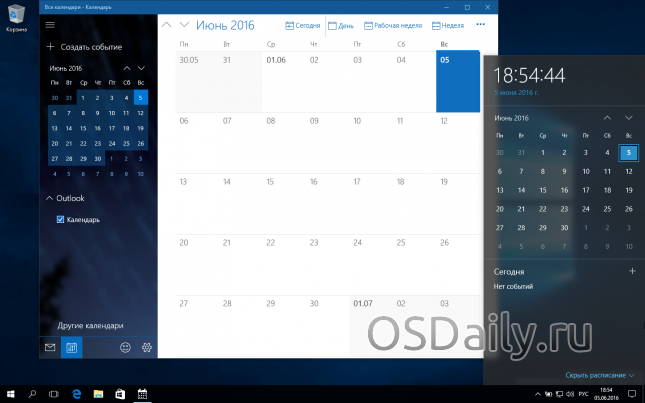Select the Рабочая неделя view
The height and width of the screenshot is (403, 645).
(394, 24)
